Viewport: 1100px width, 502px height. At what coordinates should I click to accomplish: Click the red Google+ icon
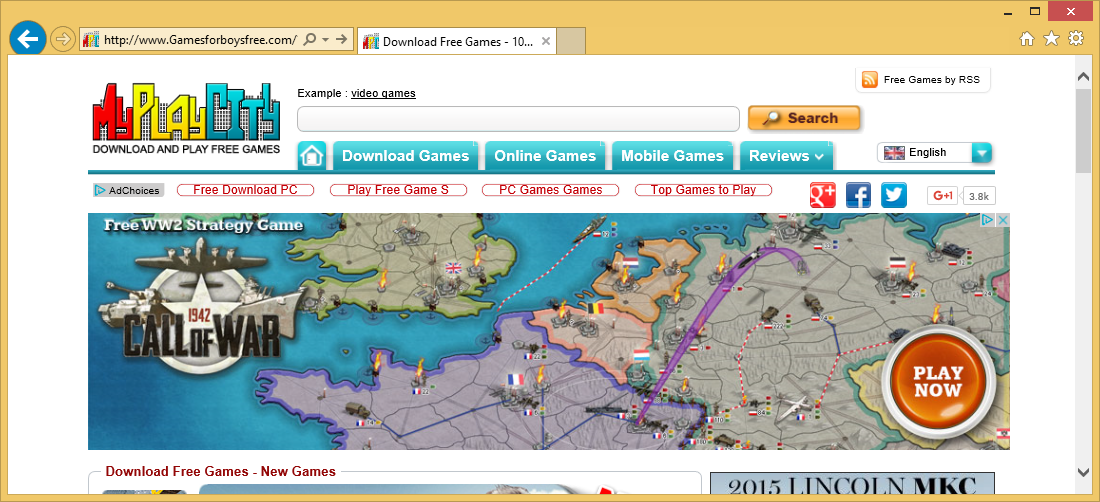tap(823, 195)
